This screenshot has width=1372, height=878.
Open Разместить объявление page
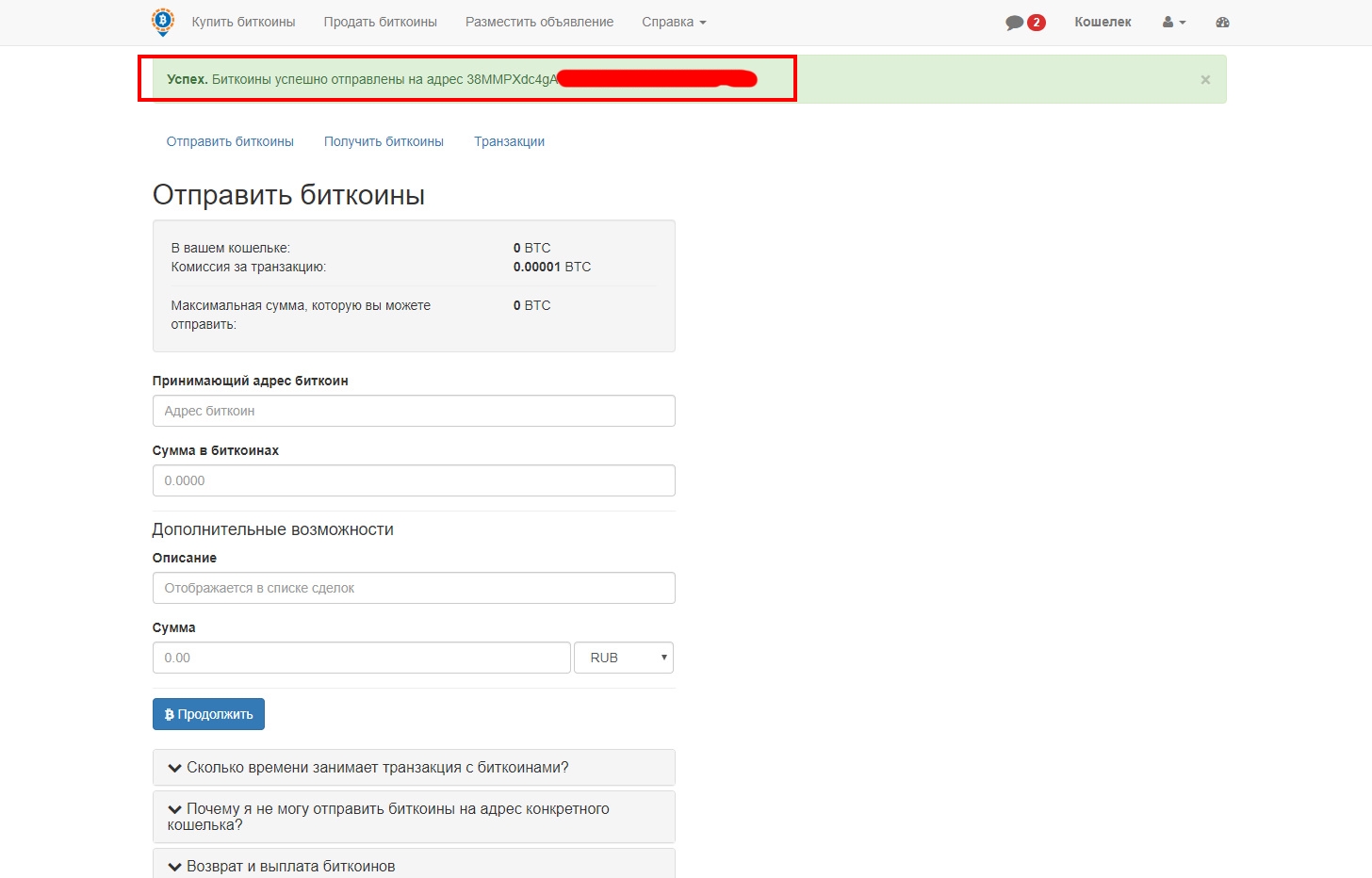click(539, 23)
